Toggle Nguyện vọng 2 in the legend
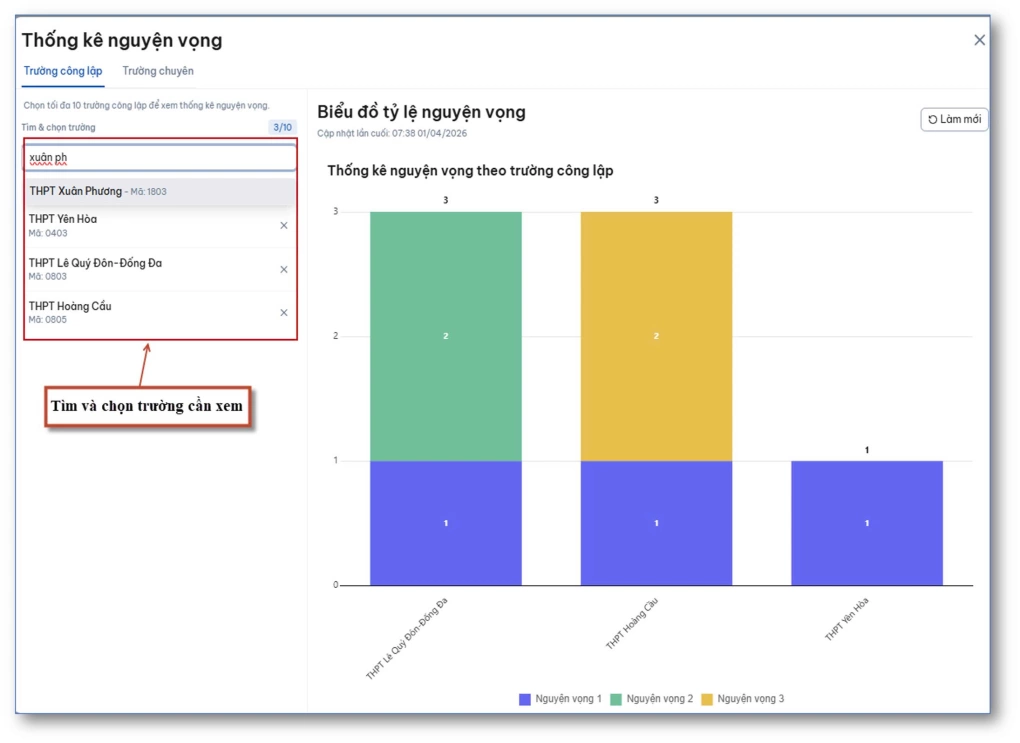 651,699
